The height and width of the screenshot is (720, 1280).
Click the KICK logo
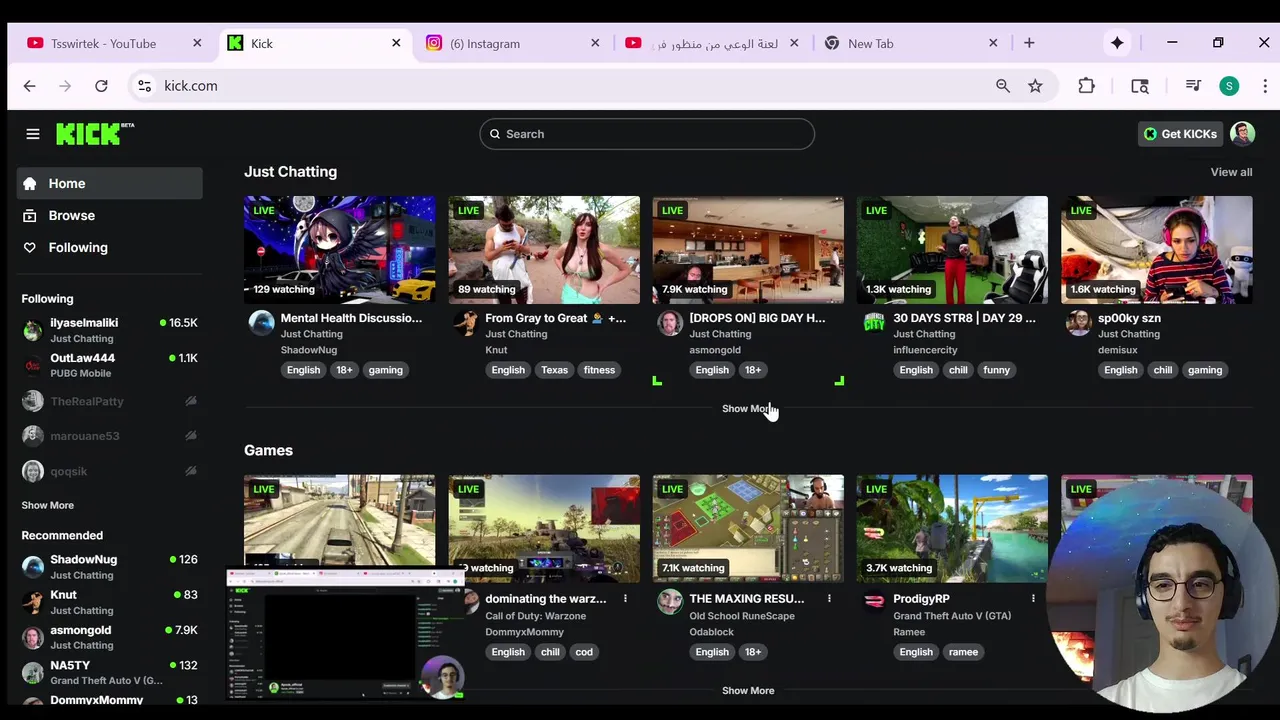[x=95, y=133]
